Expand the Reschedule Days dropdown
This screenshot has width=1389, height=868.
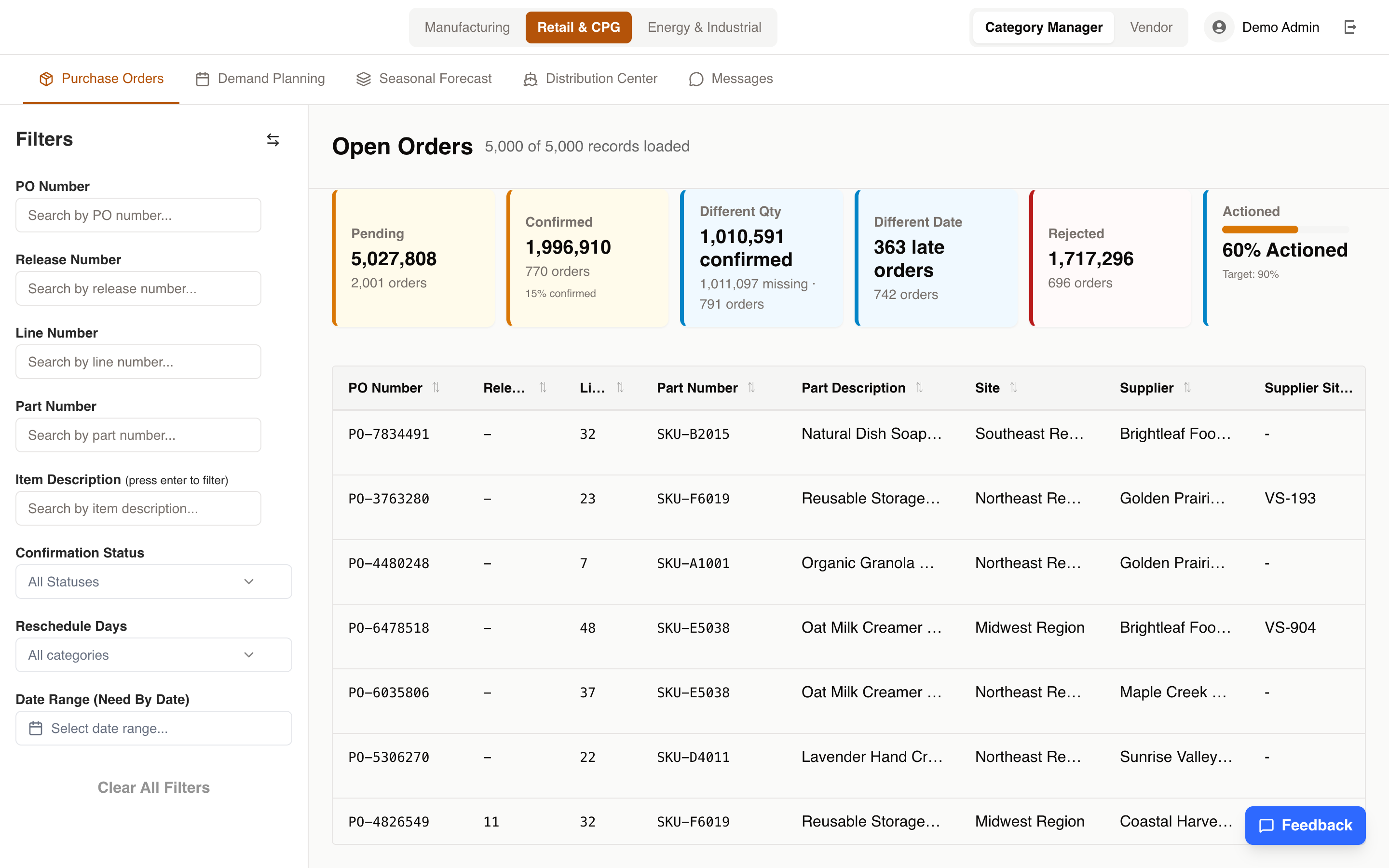(153, 655)
